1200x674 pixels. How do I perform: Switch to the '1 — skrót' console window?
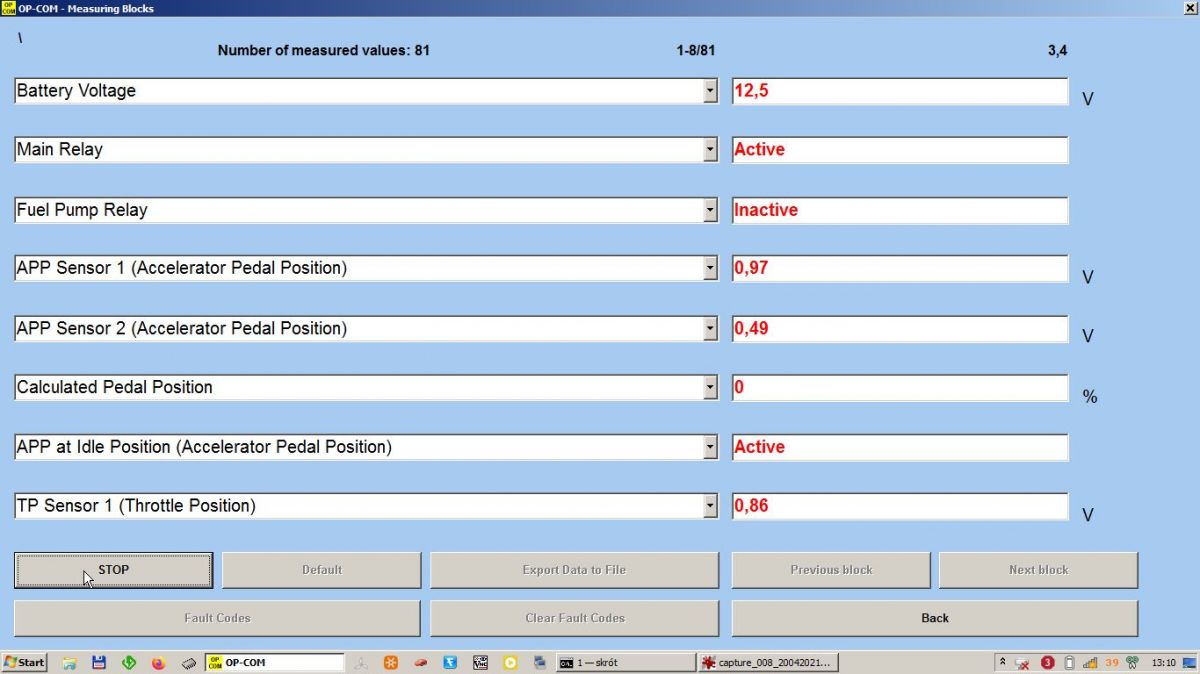point(625,662)
